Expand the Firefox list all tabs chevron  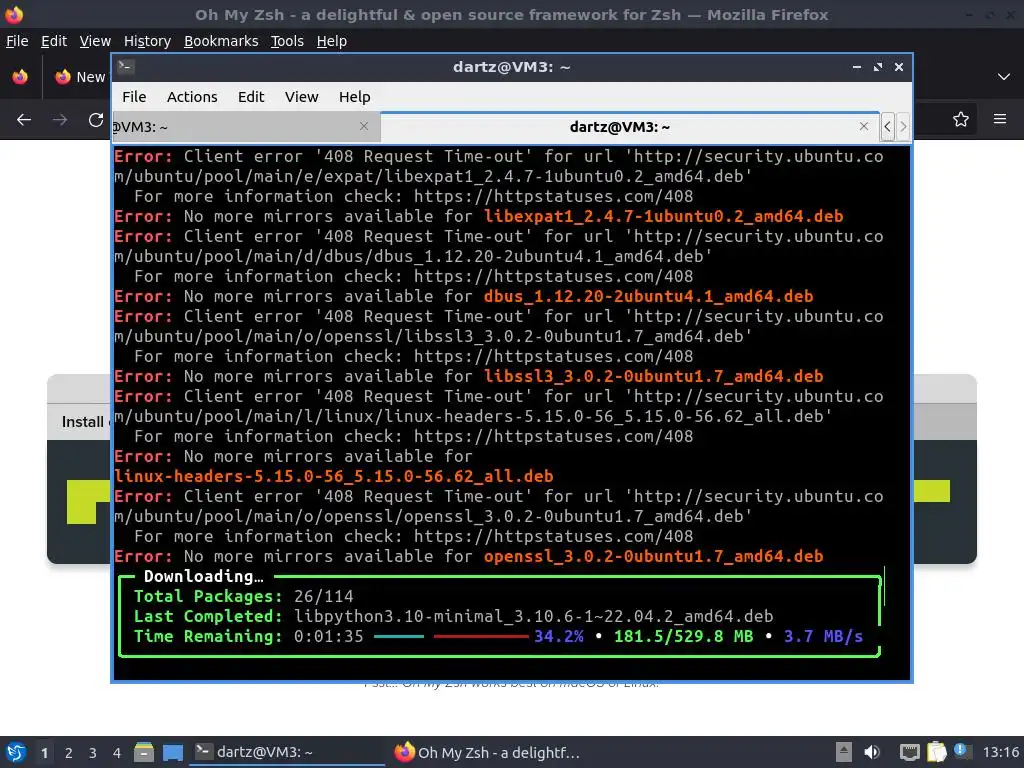(1004, 76)
